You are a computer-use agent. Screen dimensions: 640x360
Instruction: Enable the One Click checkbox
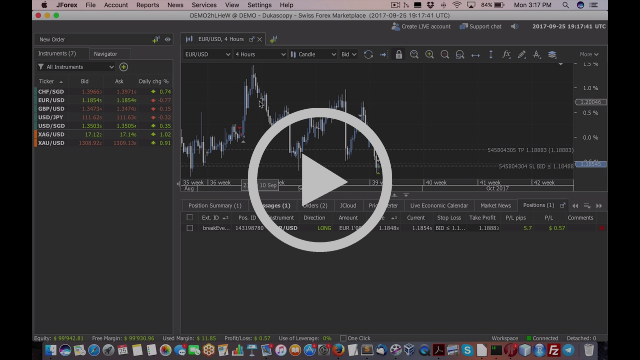(343, 338)
